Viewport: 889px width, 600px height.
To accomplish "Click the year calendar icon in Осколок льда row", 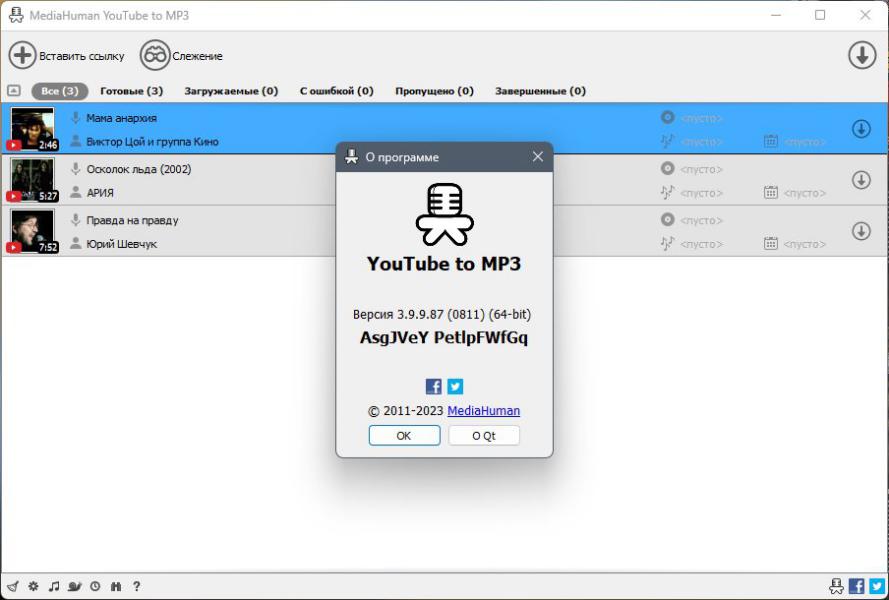I will 771,192.
